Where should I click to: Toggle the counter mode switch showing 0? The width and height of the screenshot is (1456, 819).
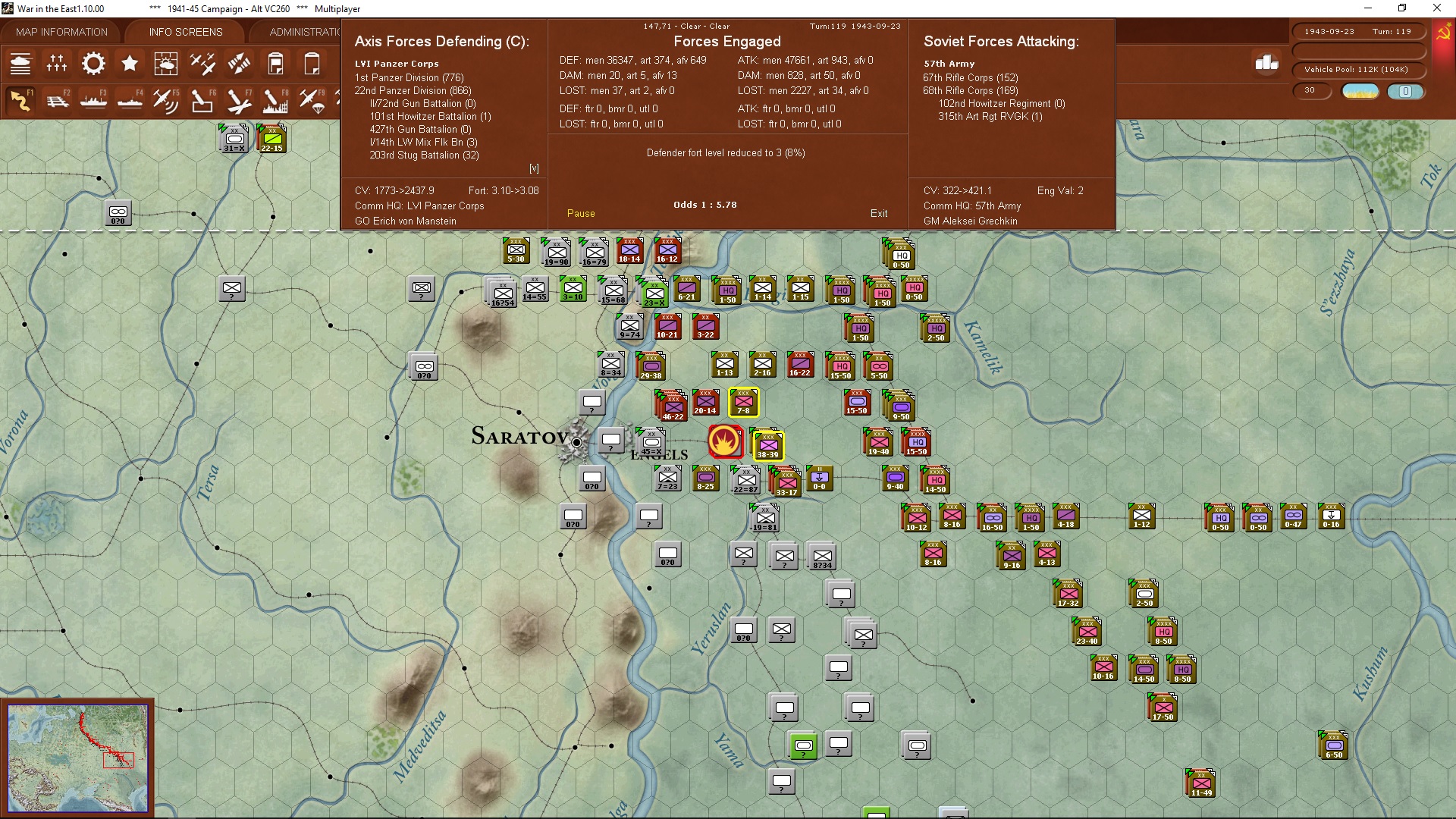pyautogui.click(x=1407, y=91)
